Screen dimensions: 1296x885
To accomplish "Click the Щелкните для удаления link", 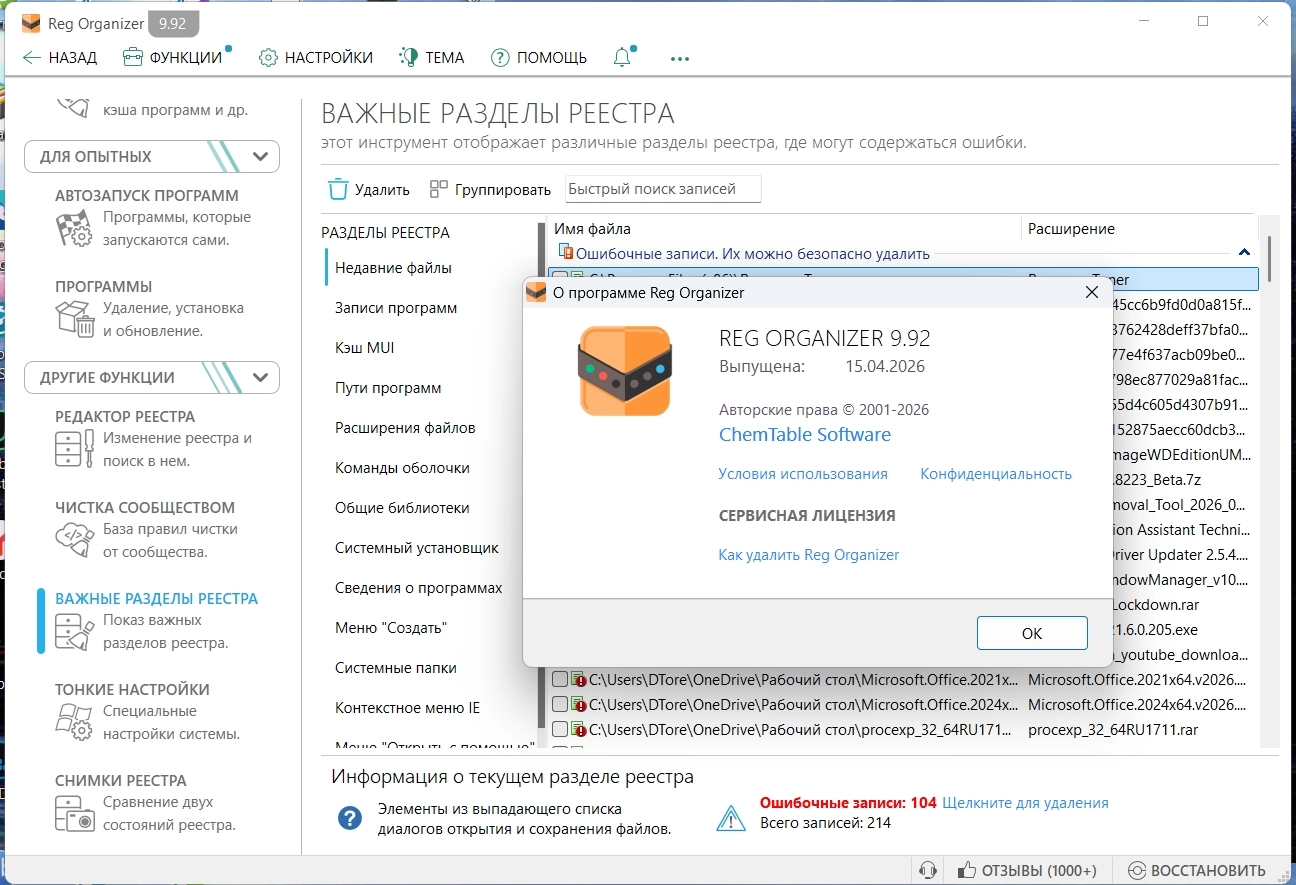I will pyautogui.click(x=1026, y=803).
